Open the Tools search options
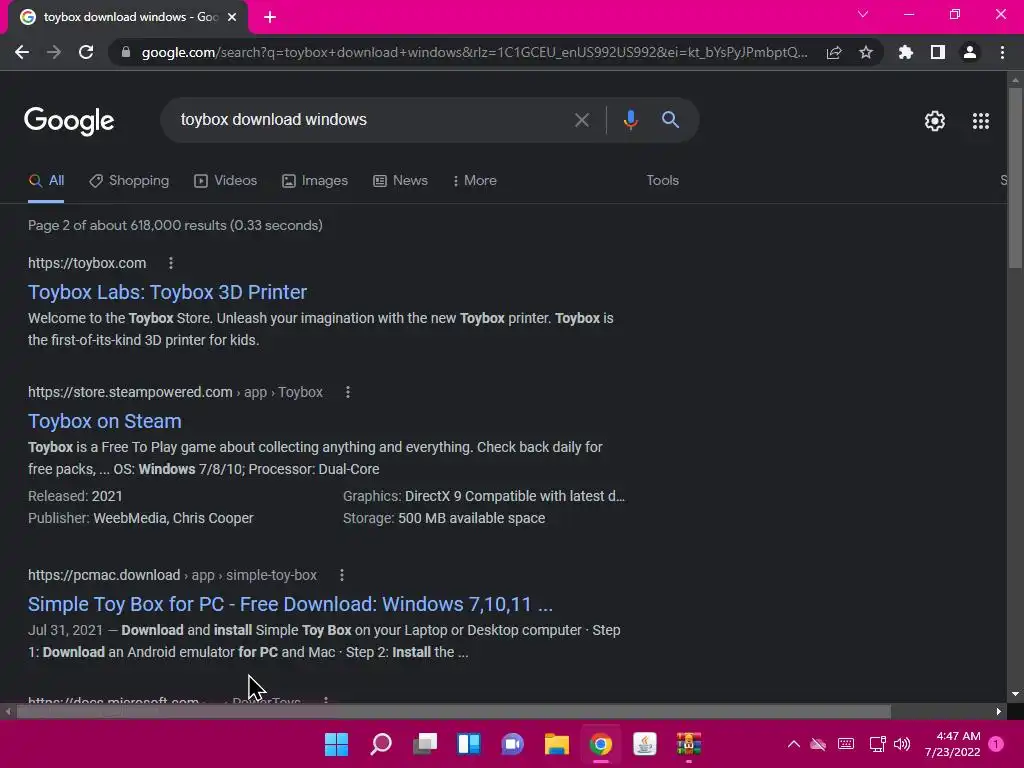This screenshot has width=1024, height=768. coord(662,180)
